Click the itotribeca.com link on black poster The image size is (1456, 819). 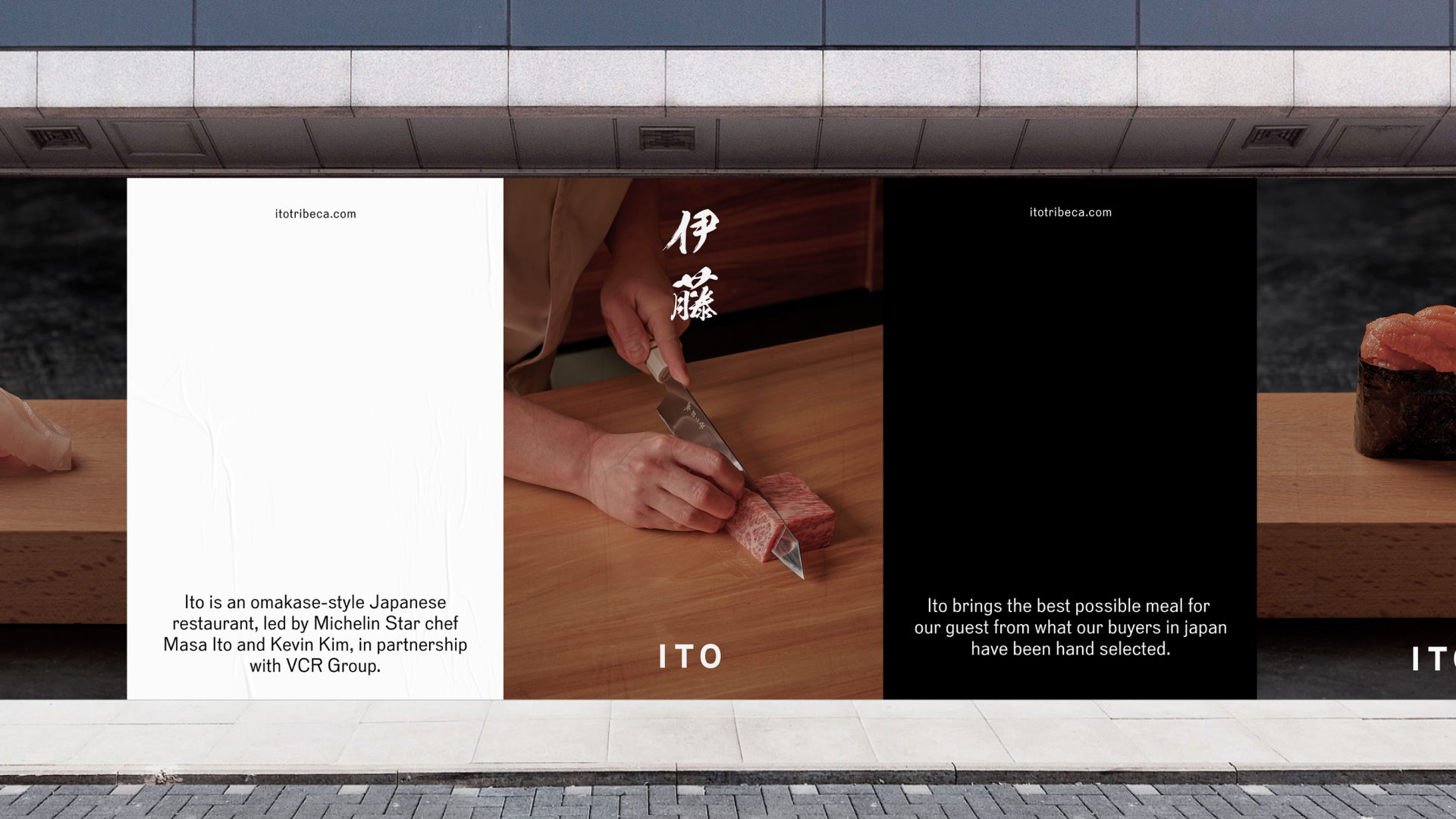(x=1070, y=212)
